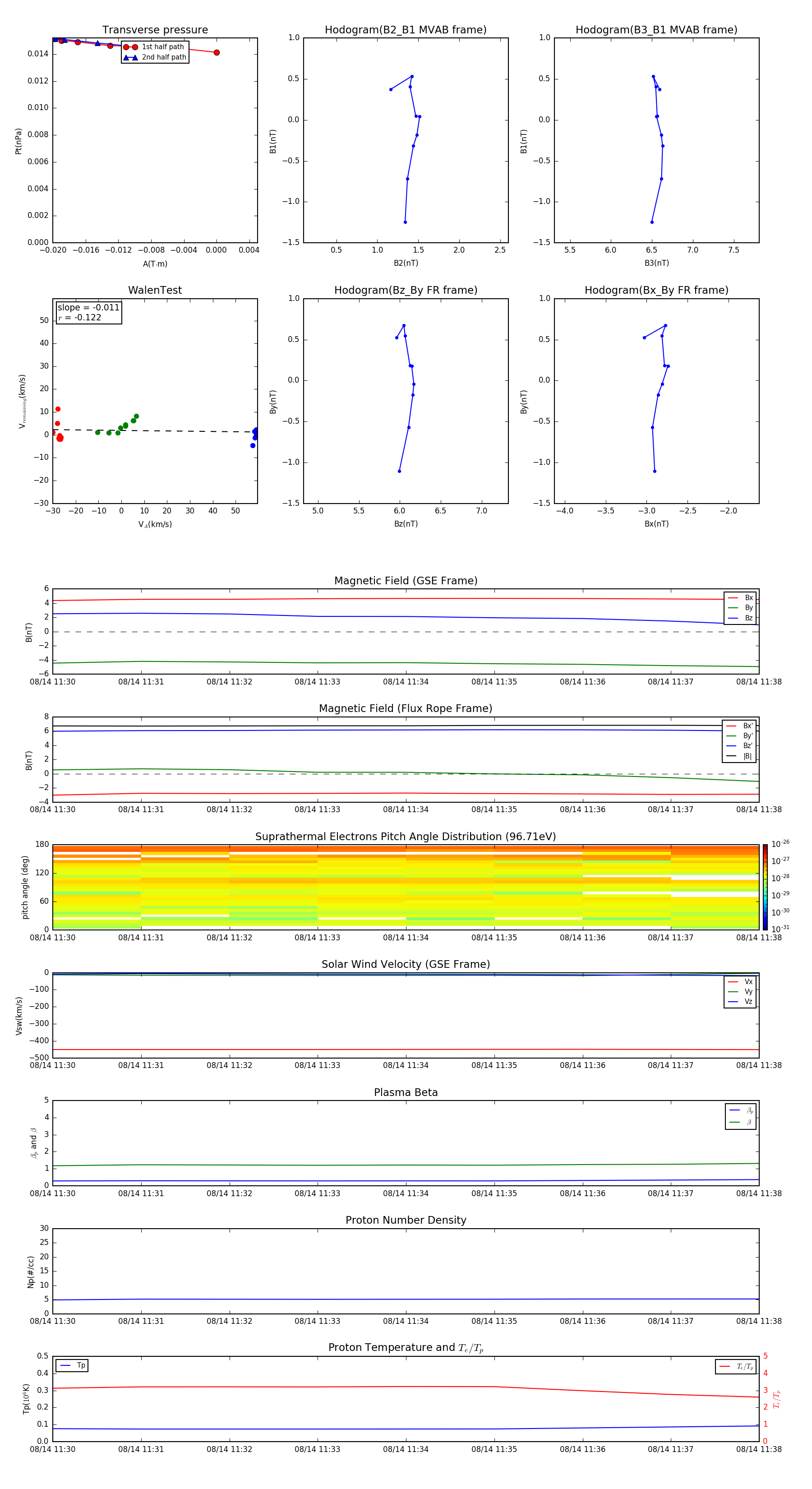This screenshot has width=812, height=1489.
Task: Click the '1st half path' legend entry
Action: pos(154,47)
